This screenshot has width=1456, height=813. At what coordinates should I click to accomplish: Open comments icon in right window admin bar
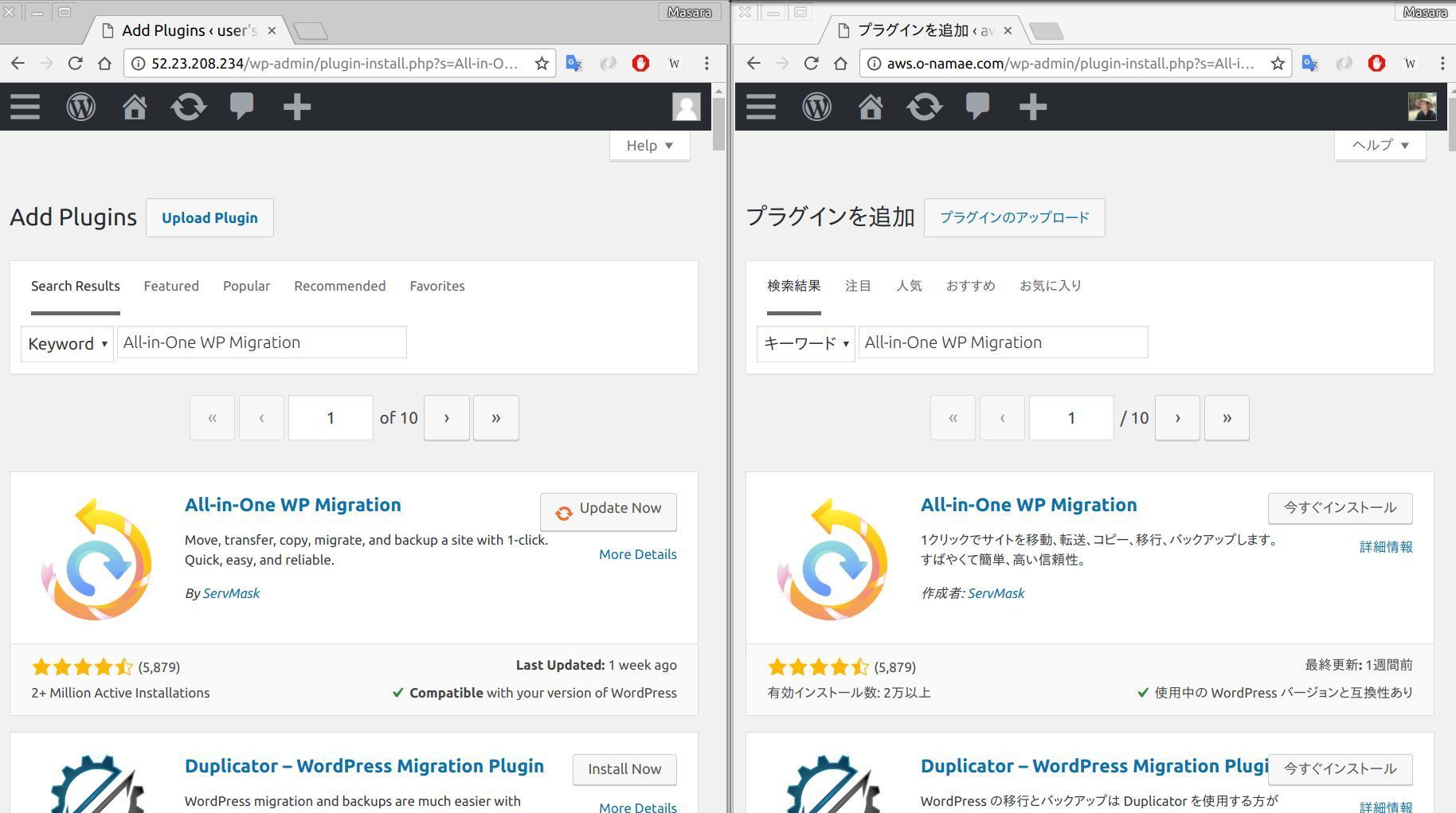977,107
